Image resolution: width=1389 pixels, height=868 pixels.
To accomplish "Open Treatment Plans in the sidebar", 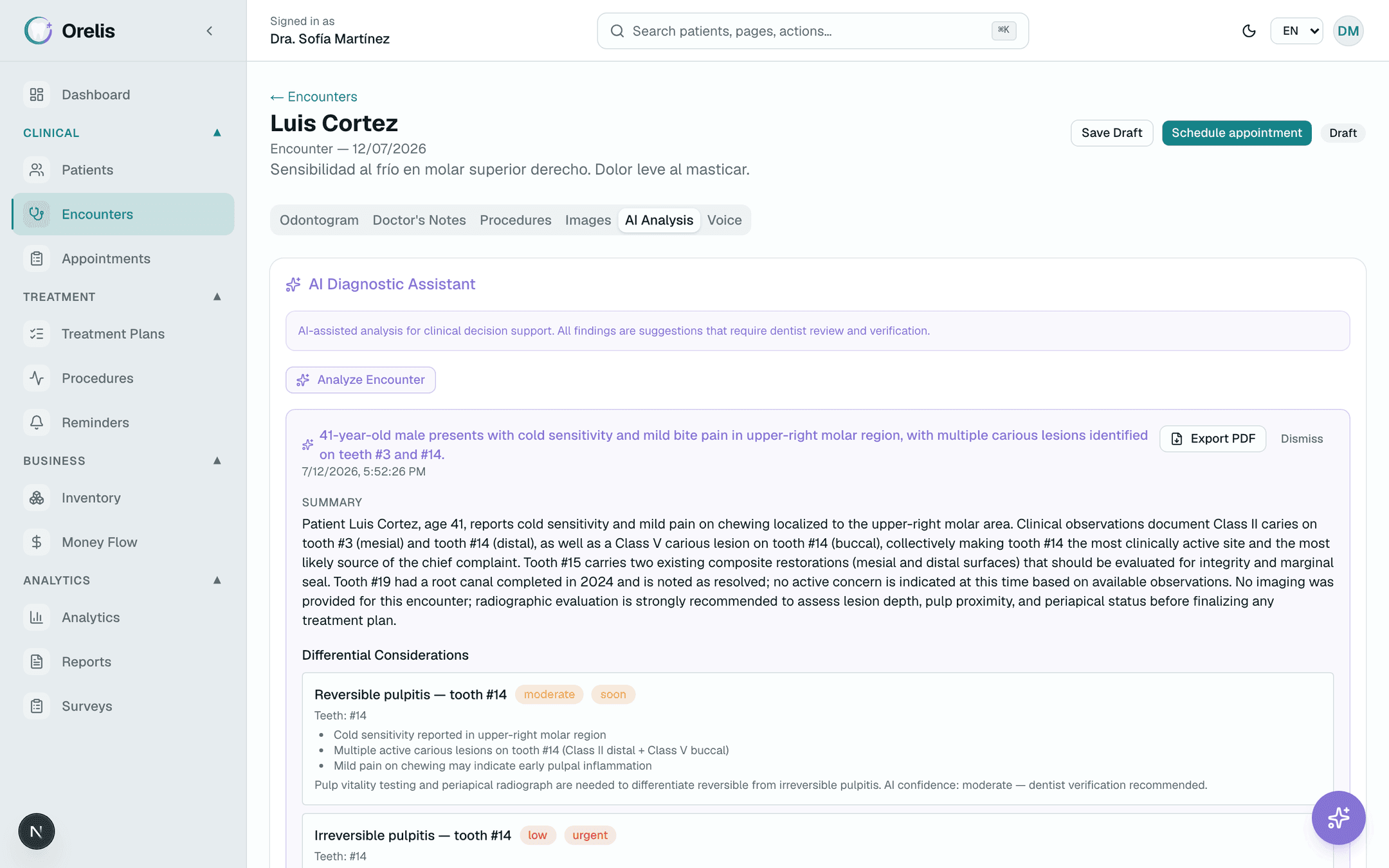I will pyautogui.click(x=123, y=334).
